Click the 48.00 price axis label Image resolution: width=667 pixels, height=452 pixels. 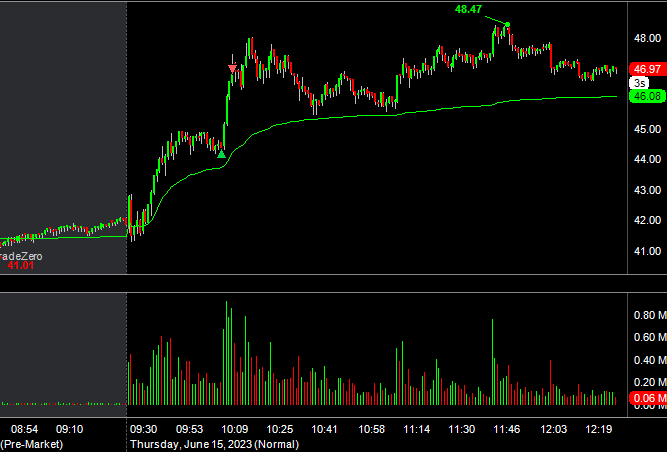pyautogui.click(x=647, y=38)
